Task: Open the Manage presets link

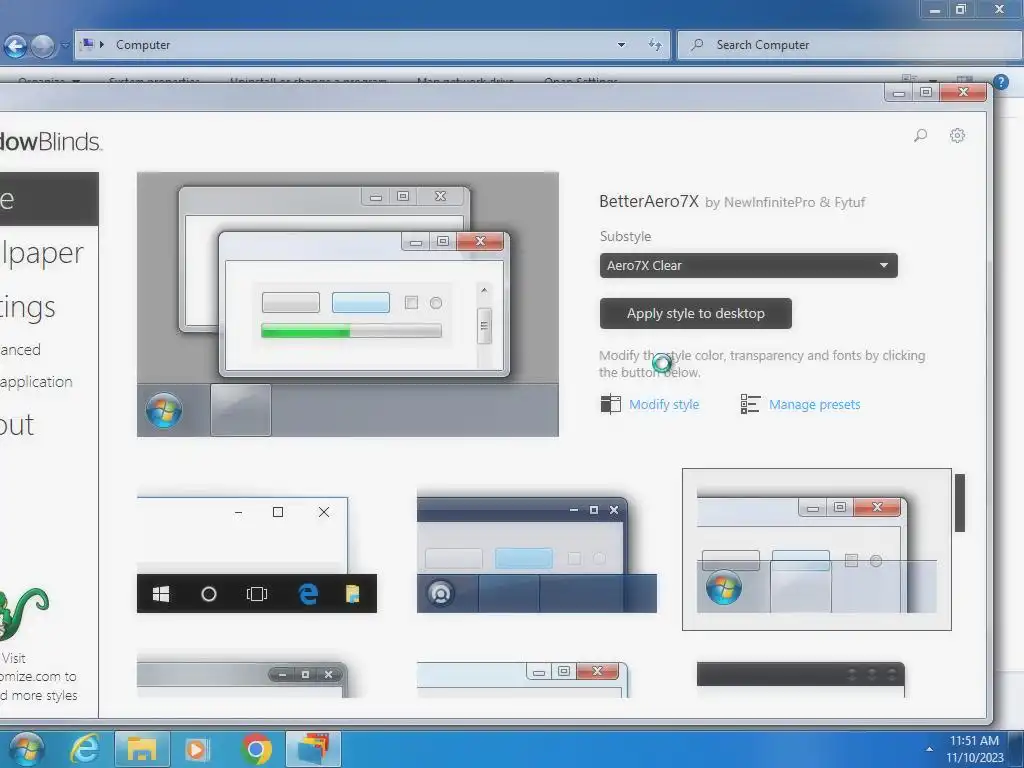Action: [x=814, y=404]
